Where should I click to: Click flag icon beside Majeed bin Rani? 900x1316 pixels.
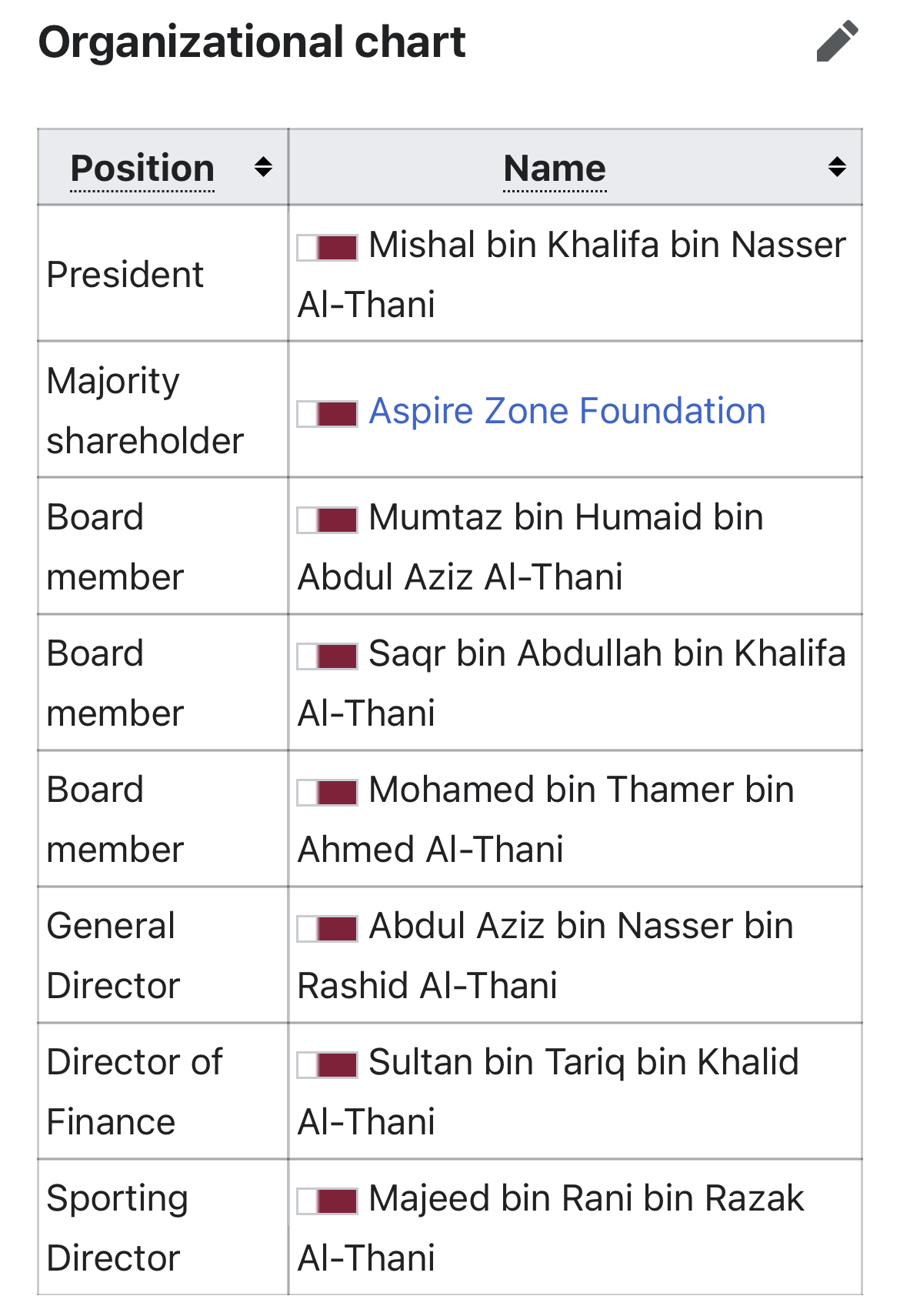pyautogui.click(x=328, y=1201)
